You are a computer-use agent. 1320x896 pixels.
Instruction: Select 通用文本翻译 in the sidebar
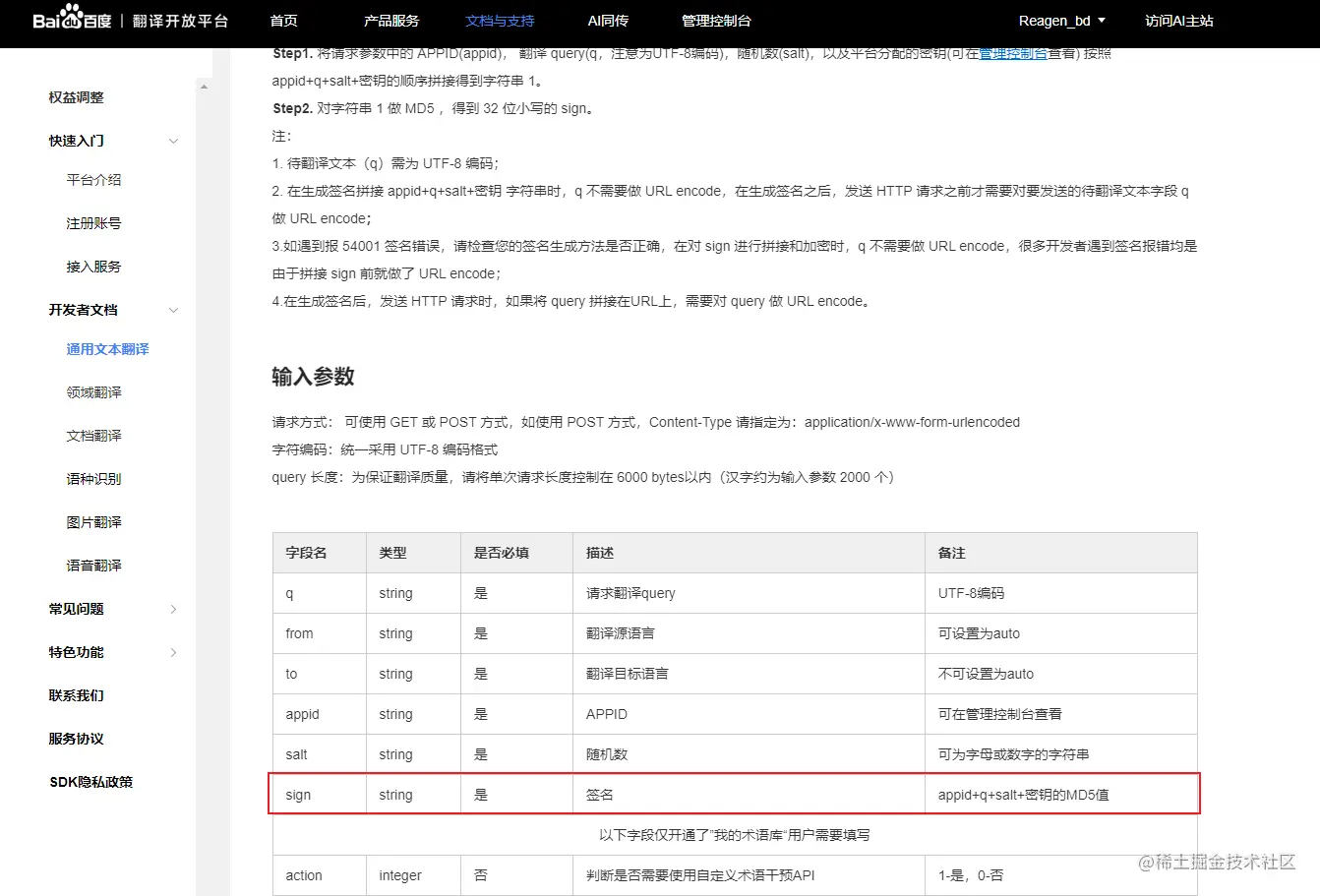108,349
